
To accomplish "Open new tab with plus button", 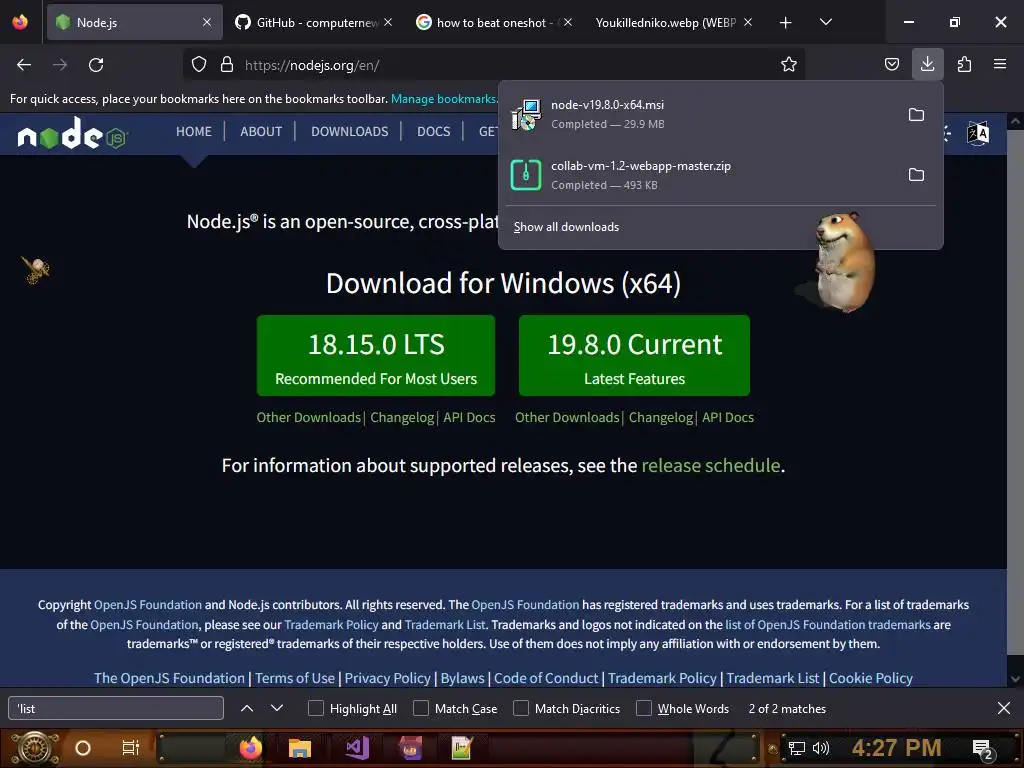I will point(786,22).
